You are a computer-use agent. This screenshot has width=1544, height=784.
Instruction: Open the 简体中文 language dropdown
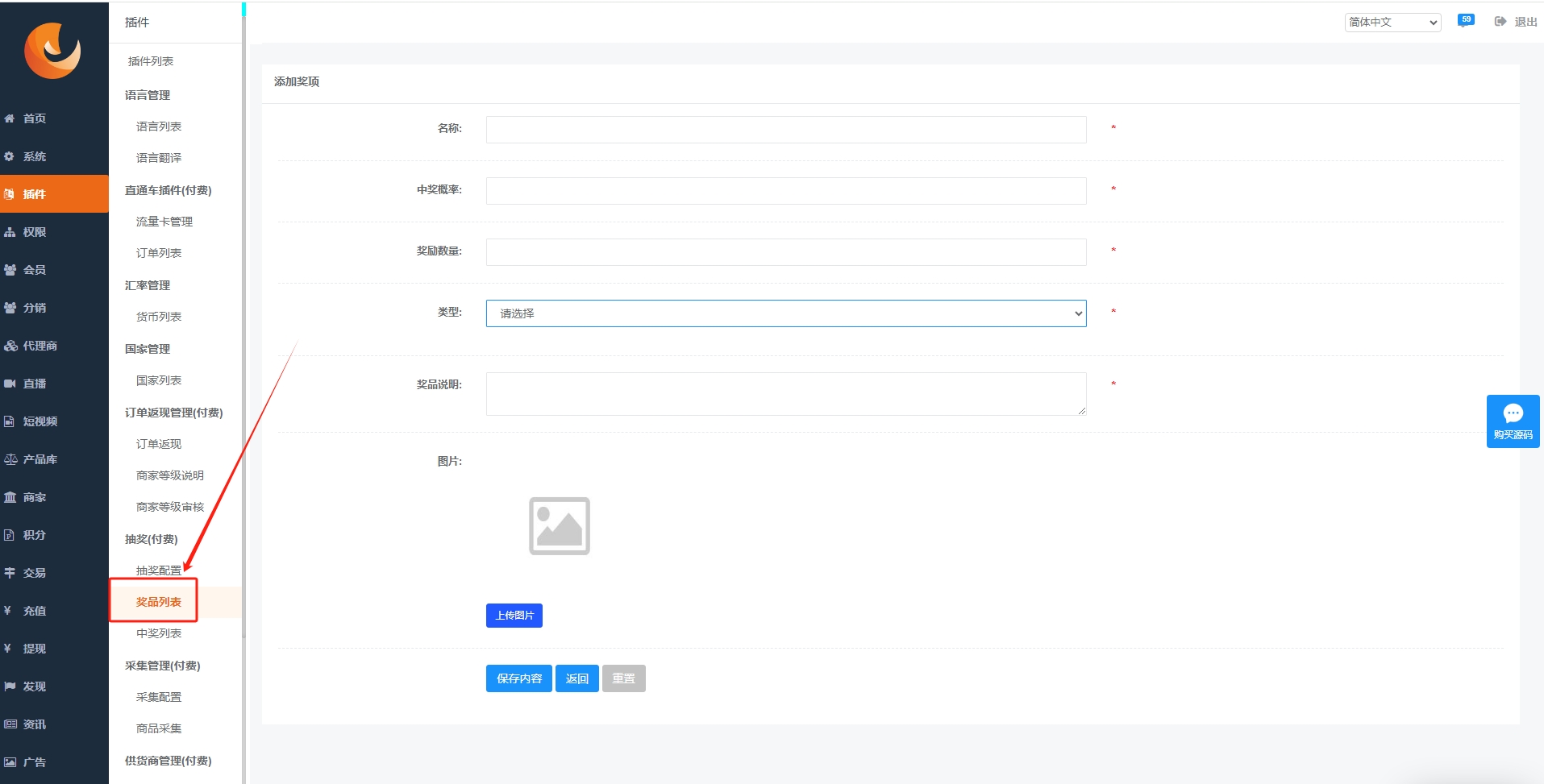pos(1392,23)
